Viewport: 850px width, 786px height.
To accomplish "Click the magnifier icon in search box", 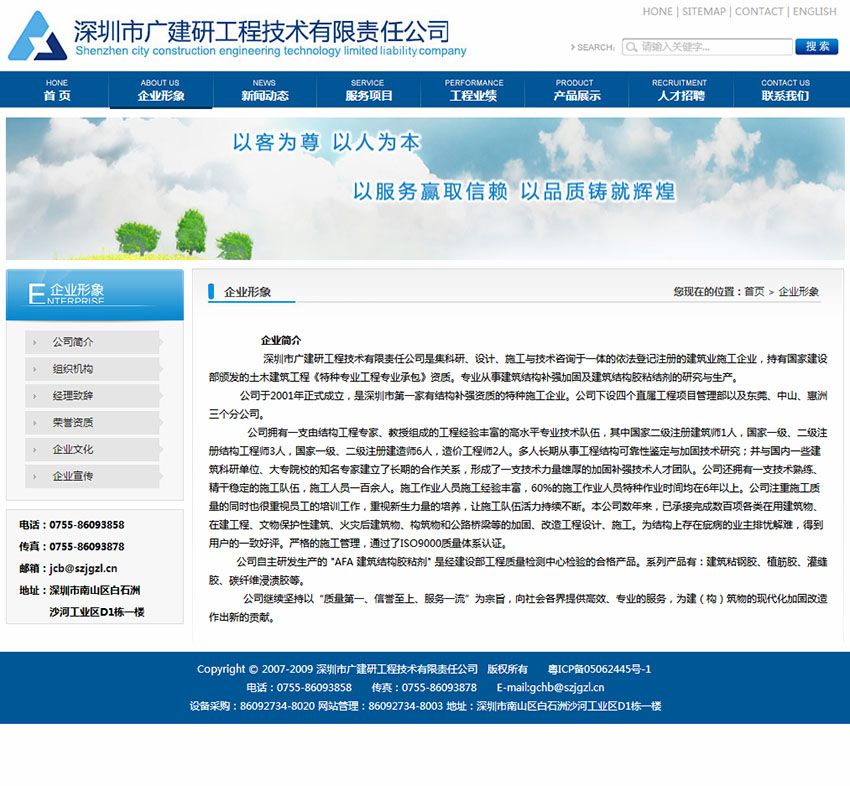I will [631, 46].
